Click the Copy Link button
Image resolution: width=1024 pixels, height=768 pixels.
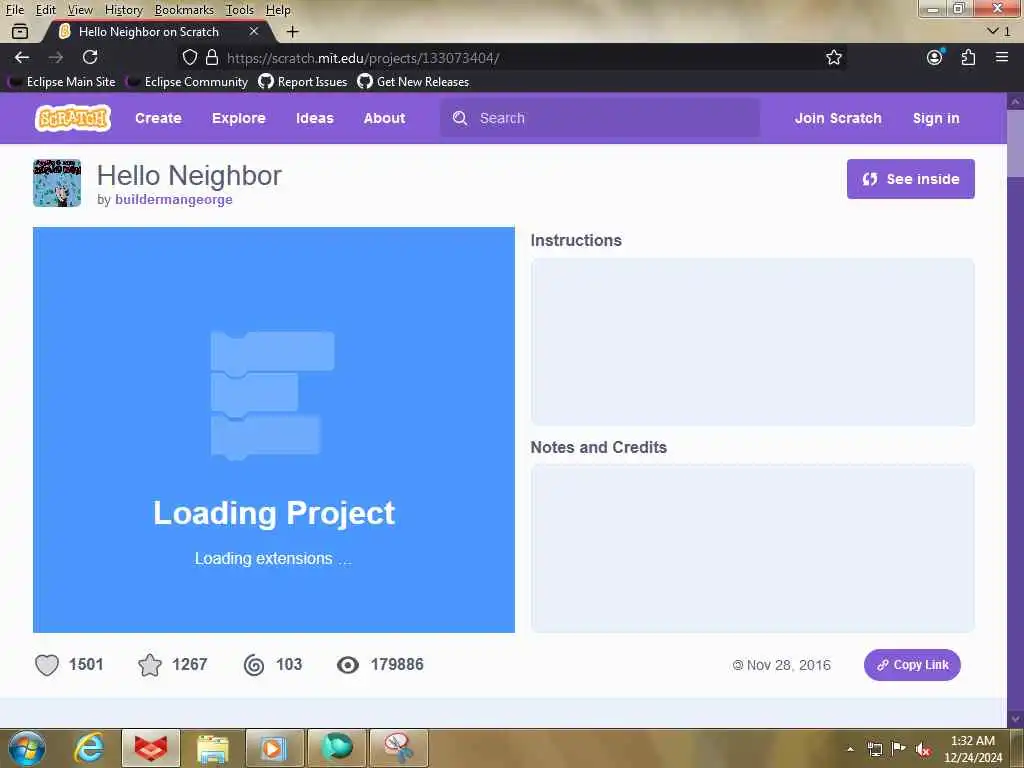tap(912, 665)
